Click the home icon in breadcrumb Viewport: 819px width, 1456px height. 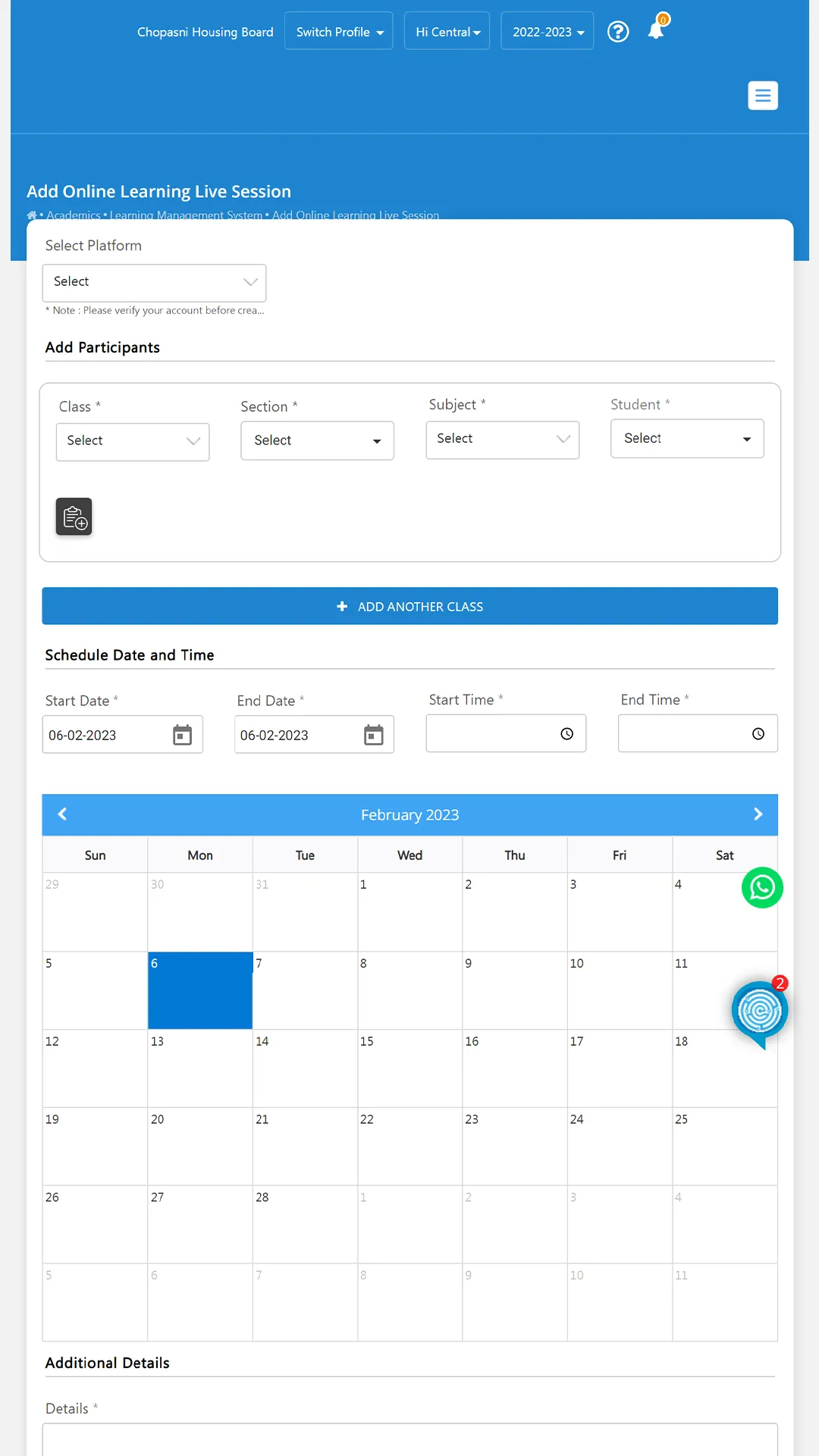coord(32,215)
